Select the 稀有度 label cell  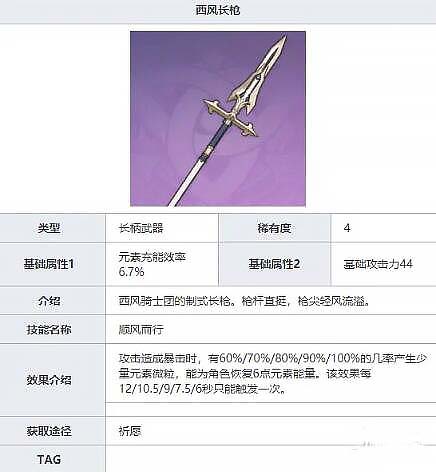pos(275,228)
